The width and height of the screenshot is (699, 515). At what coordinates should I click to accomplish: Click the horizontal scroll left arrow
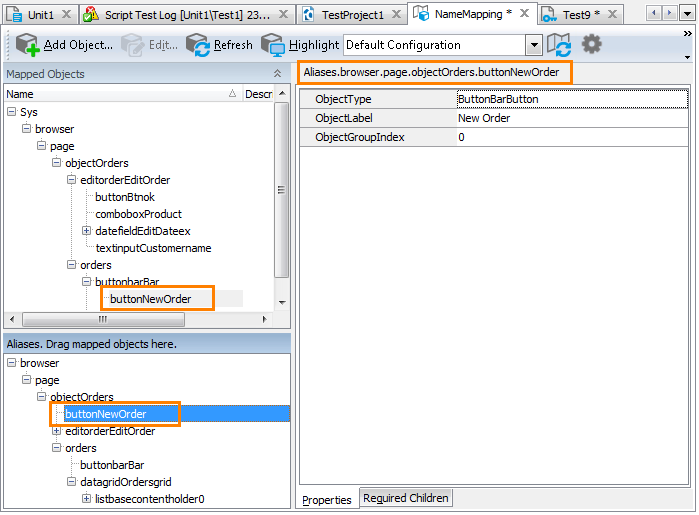tap(12, 319)
